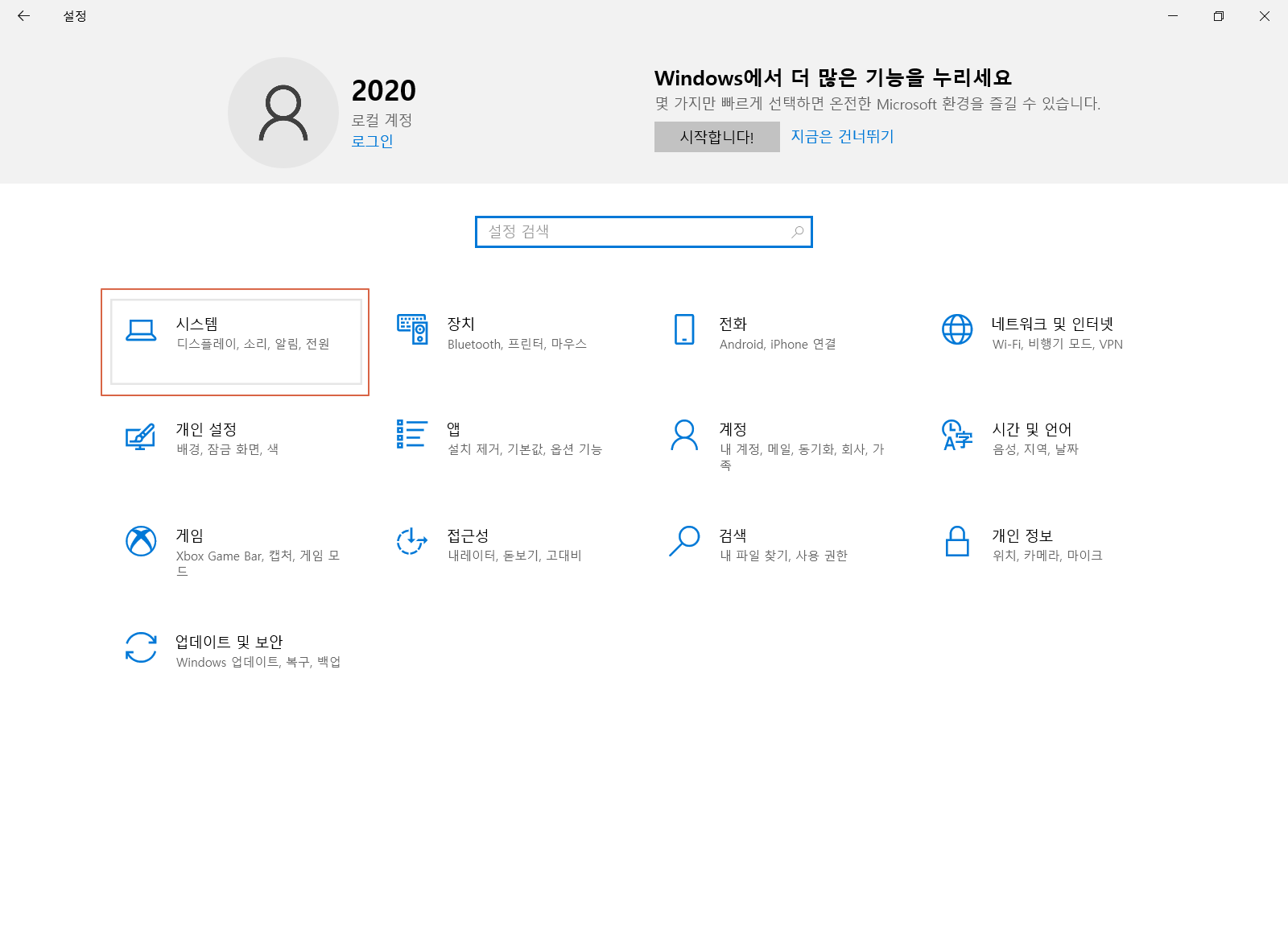Click the 시작합니다! button

coord(717,137)
